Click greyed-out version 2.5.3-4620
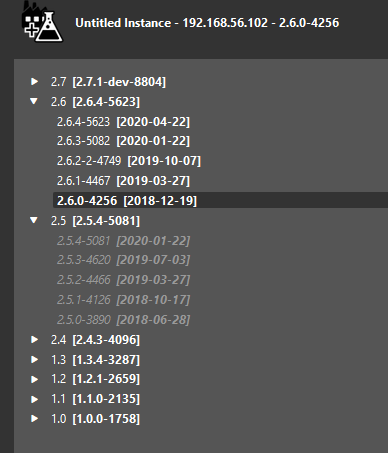The width and height of the screenshot is (388, 453). (123, 260)
